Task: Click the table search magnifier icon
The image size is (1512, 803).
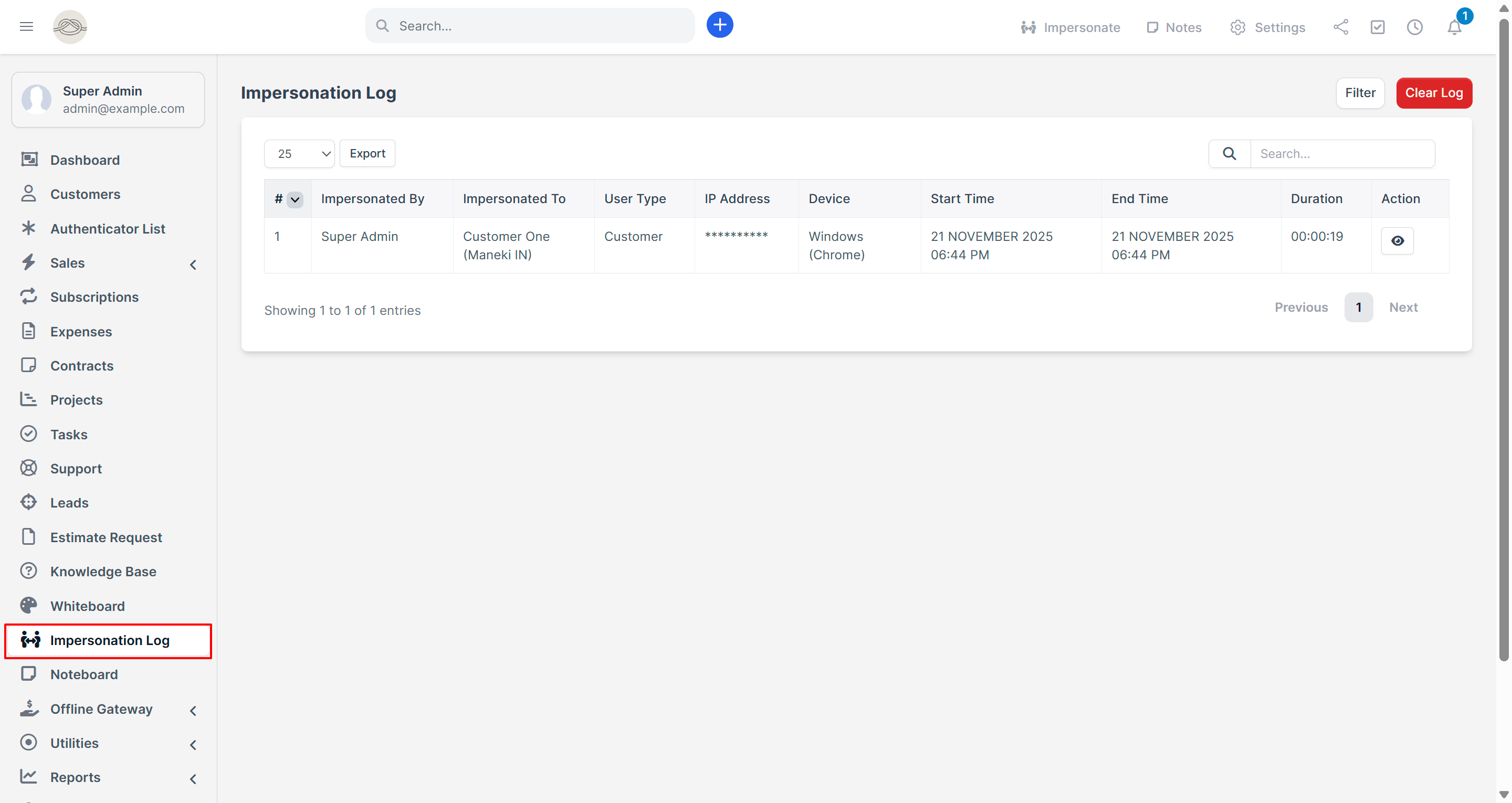Action: [x=1229, y=154]
